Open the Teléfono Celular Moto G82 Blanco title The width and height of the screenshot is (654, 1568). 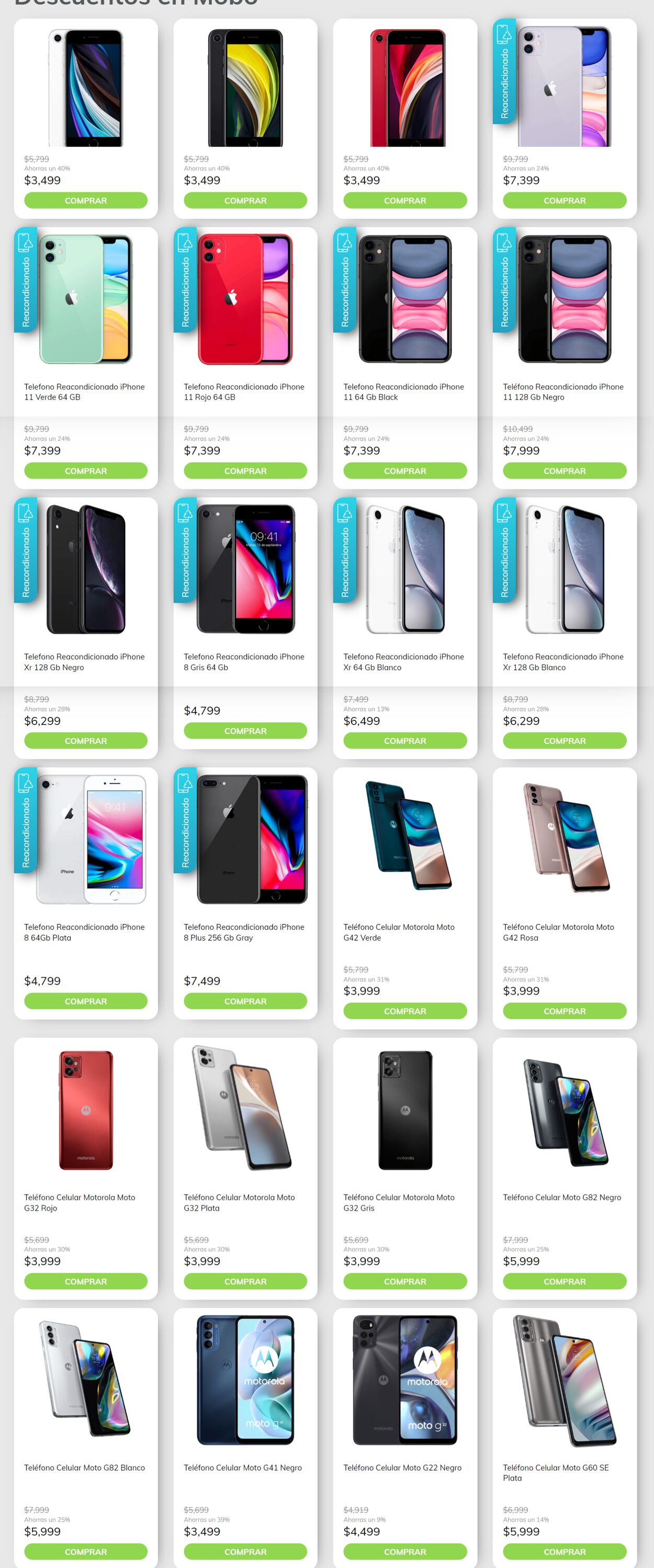(x=85, y=1468)
